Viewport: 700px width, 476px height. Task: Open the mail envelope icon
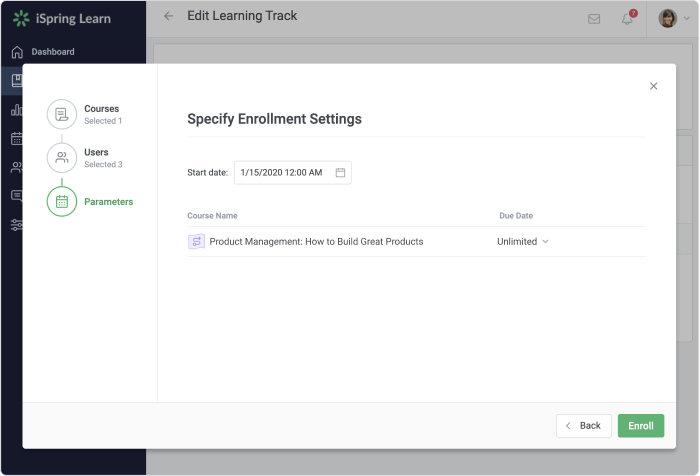pos(594,19)
